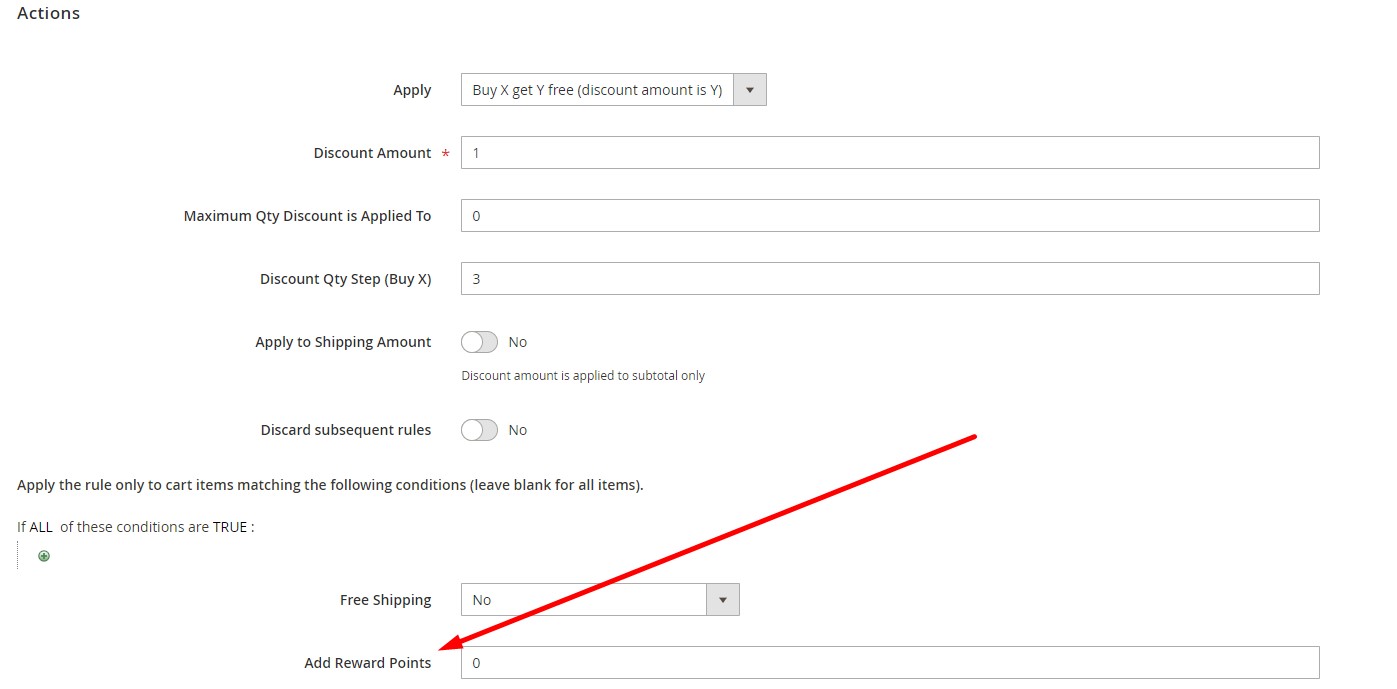Click the 'Discount Amount' field label
This screenshot has width=1397, height=689.
(372, 153)
